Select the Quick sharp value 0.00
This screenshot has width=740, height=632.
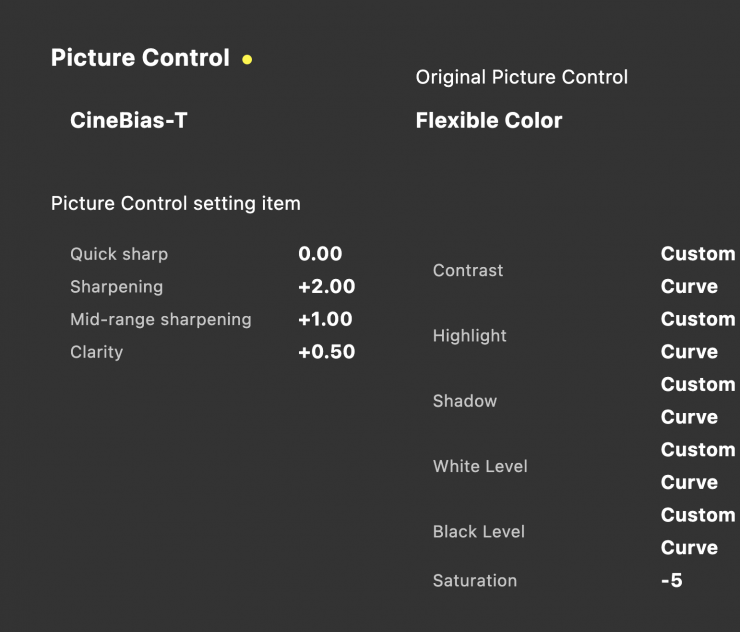[320, 254]
